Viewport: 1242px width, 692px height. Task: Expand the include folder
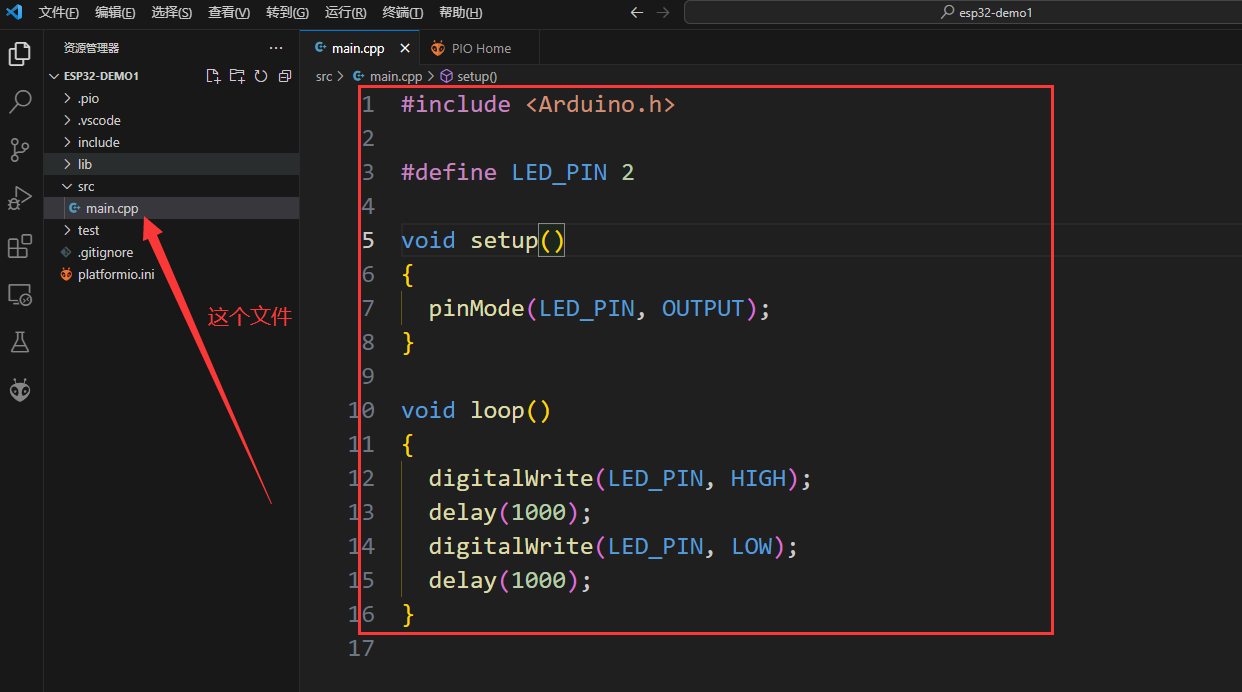tap(171, 142)
